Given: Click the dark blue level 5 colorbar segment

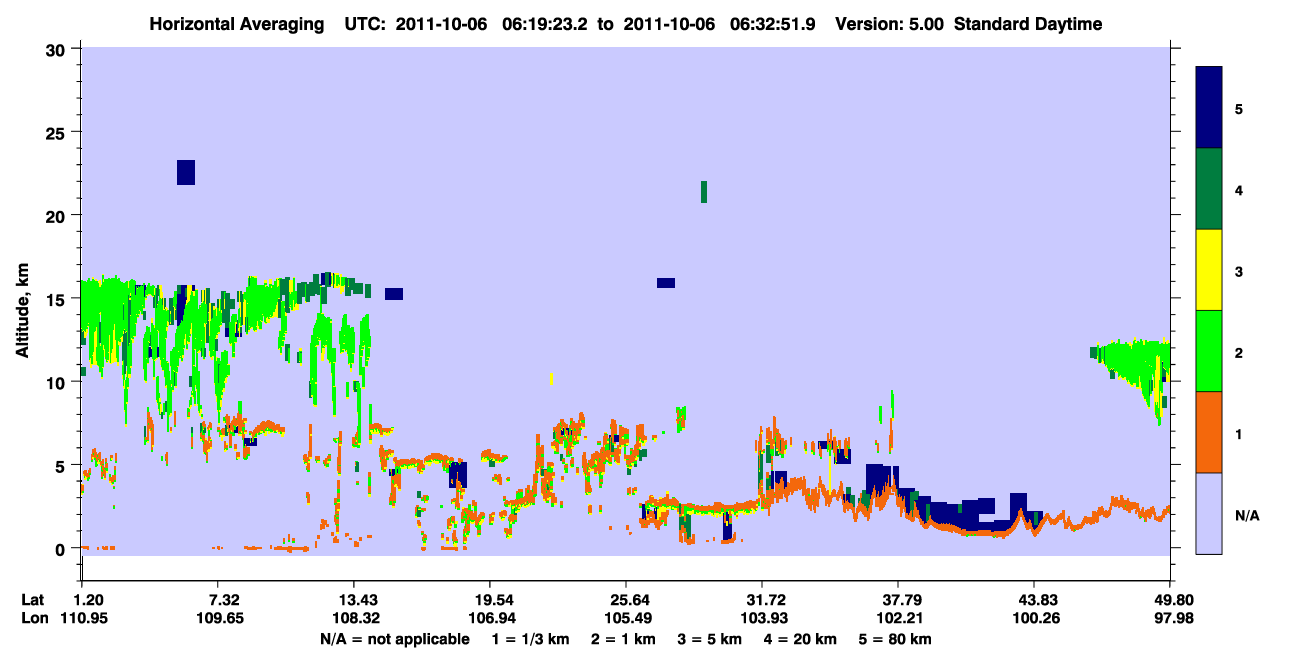Looking at the screenshot, I should [1209, 107].
